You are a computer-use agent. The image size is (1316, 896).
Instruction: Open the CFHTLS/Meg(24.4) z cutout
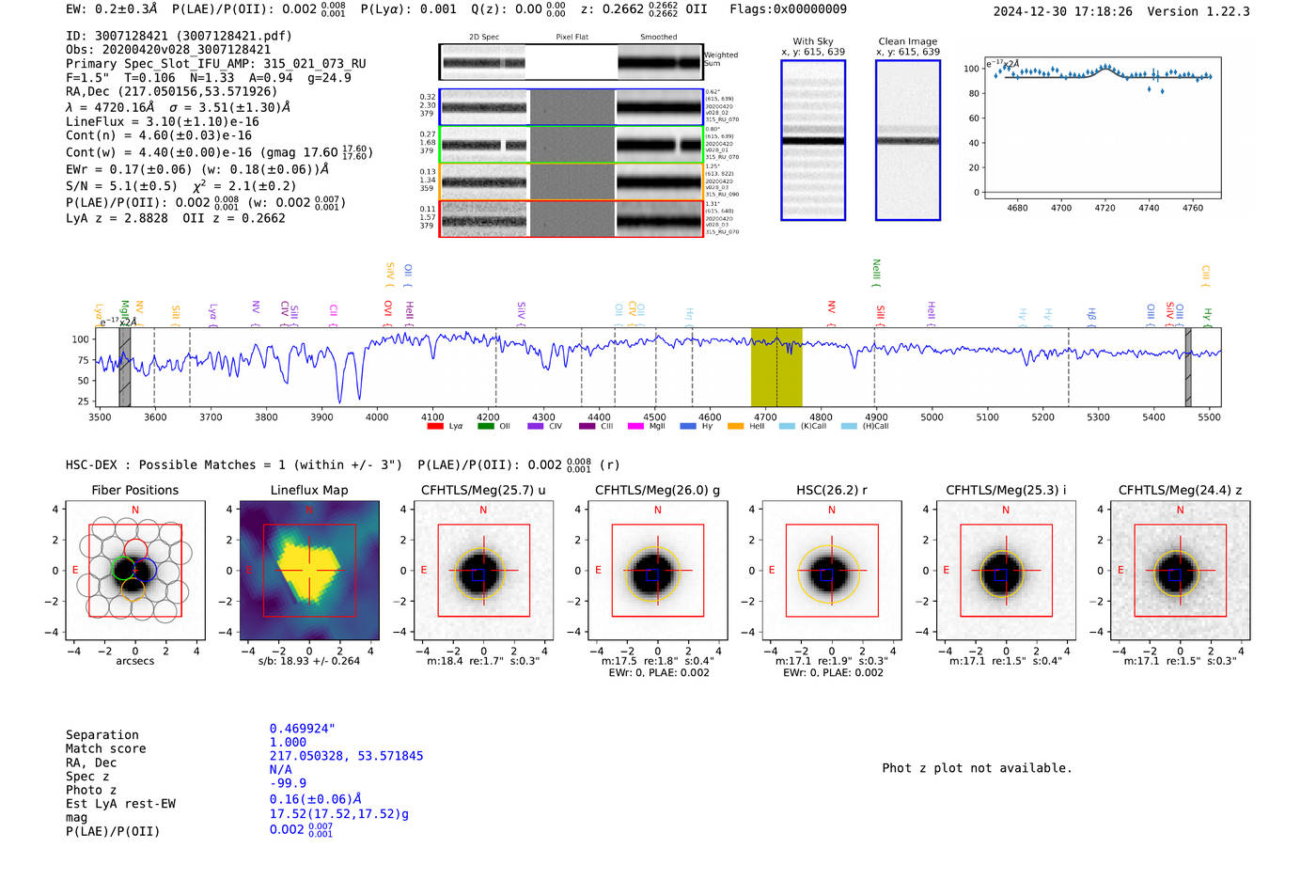(x=1181, y=571)
